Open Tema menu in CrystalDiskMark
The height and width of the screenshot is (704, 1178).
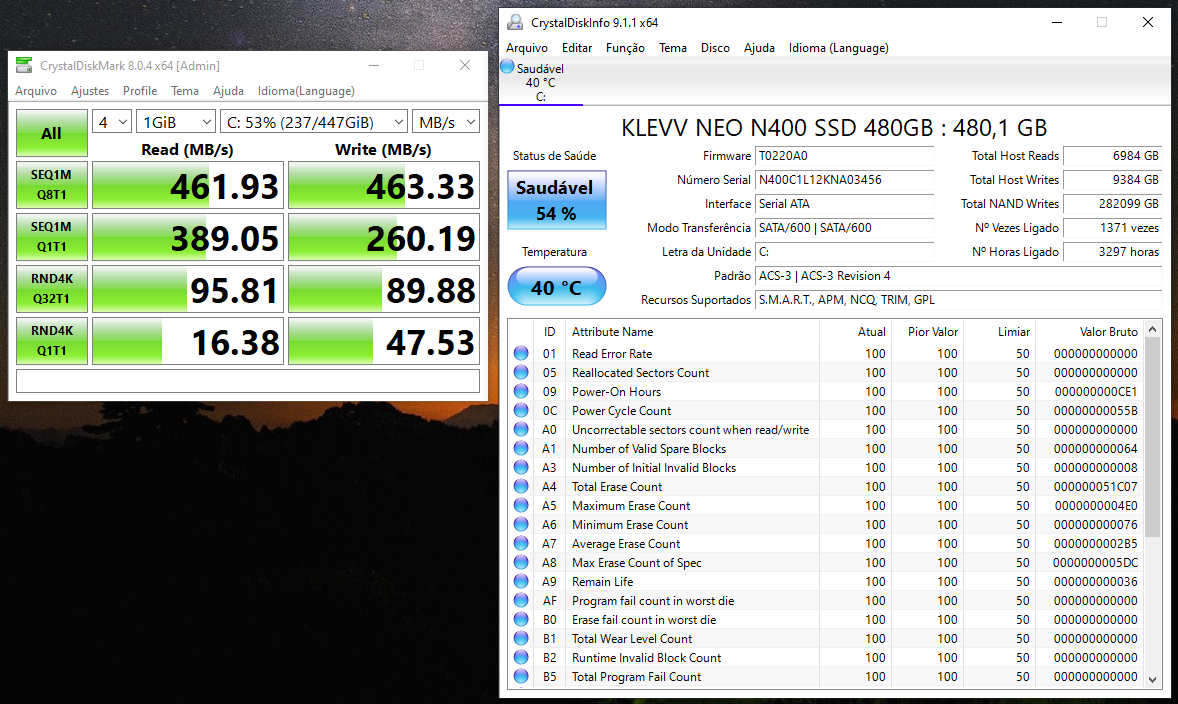point(185,91)
